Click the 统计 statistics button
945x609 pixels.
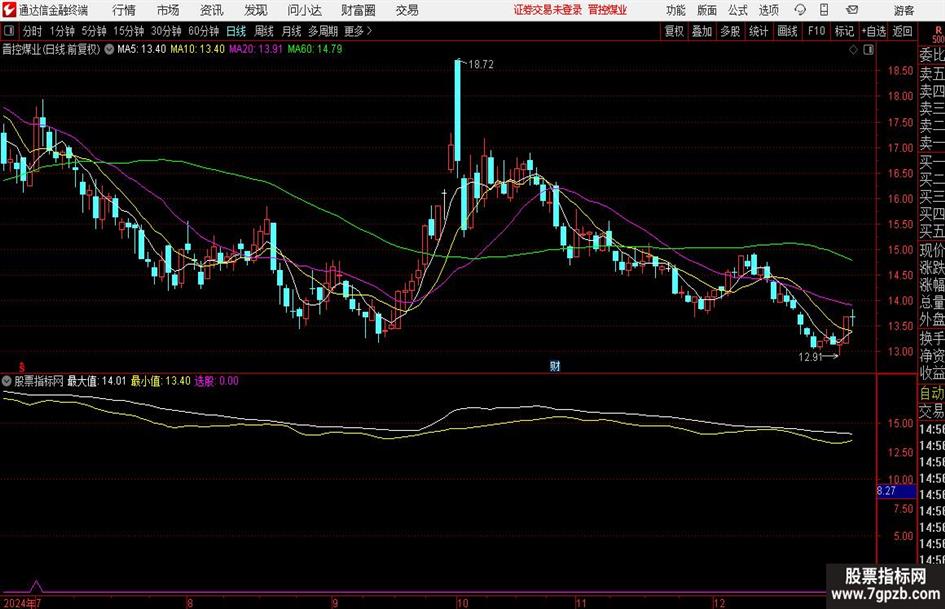(759, 31)
